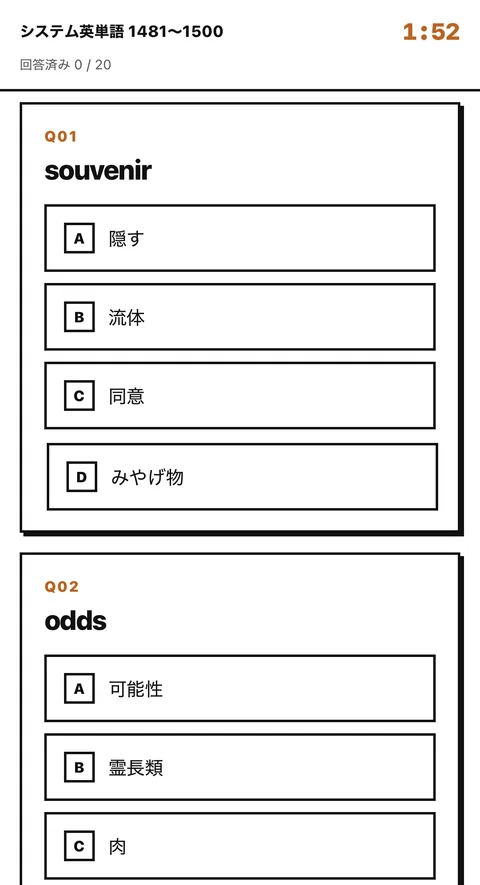Image resolution: width=480 pixels, height=885 pixels.
Task: Select answer 隠す for souvenir
Action: (240, 238)
